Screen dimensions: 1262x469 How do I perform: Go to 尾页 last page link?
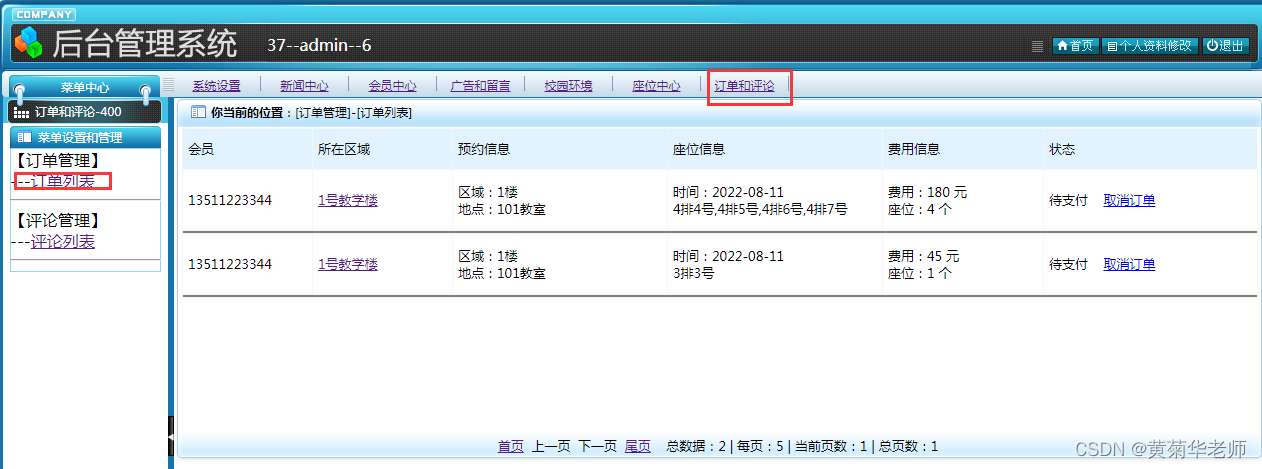point(638,446)
